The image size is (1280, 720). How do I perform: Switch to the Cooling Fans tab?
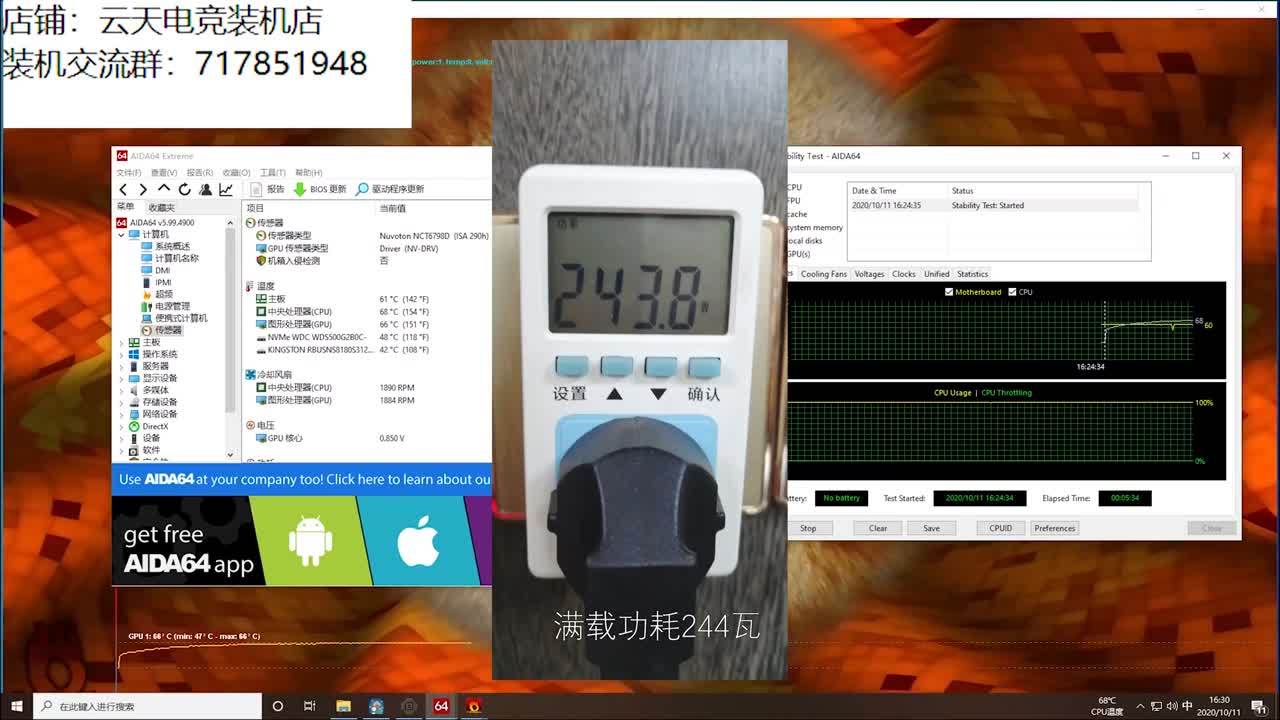click(823, 274)
